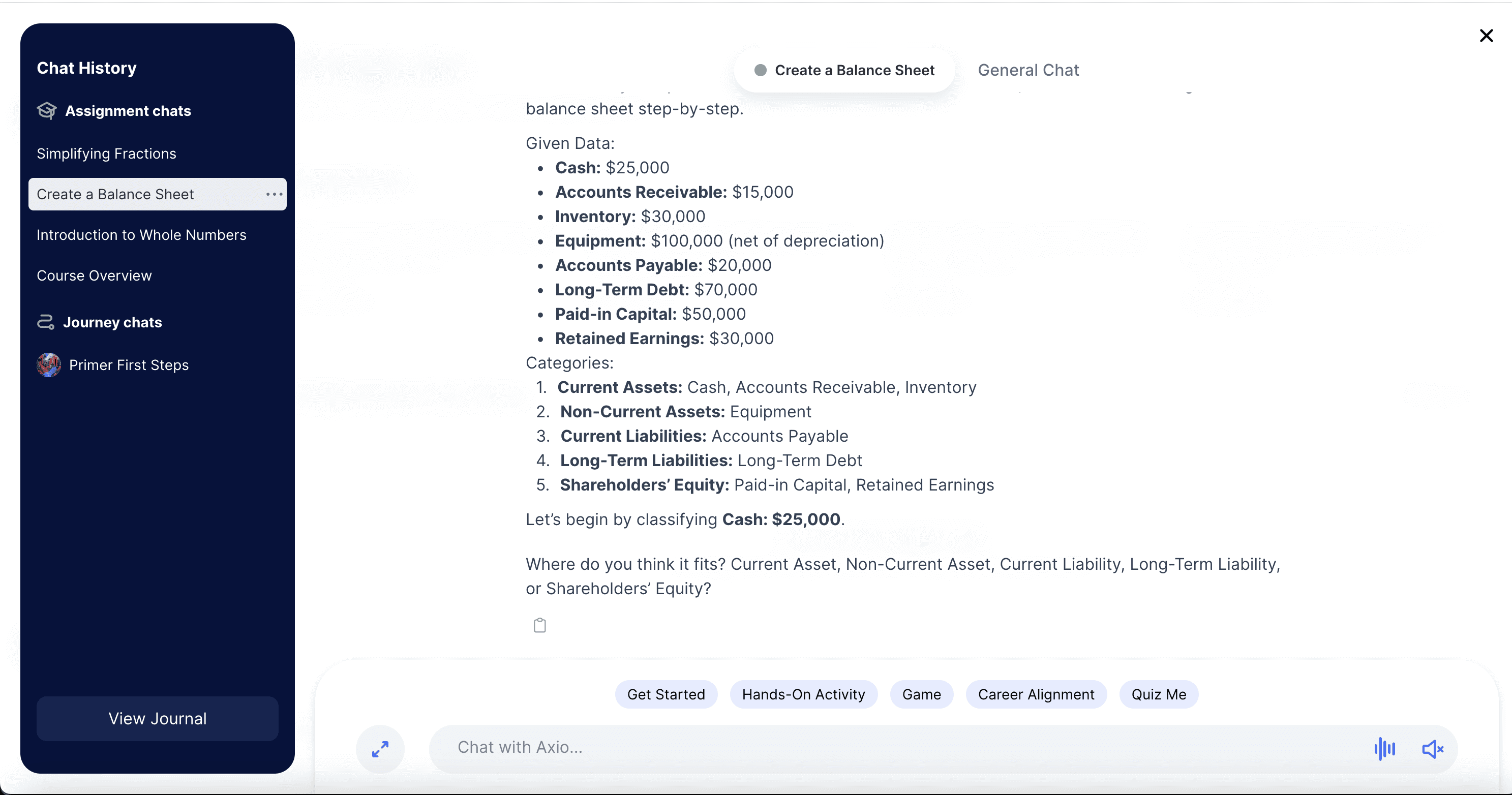Click the Get Started suggestion chip
Image resolution: width=1512 pixels, height=795 pixels.
(666, 695)
